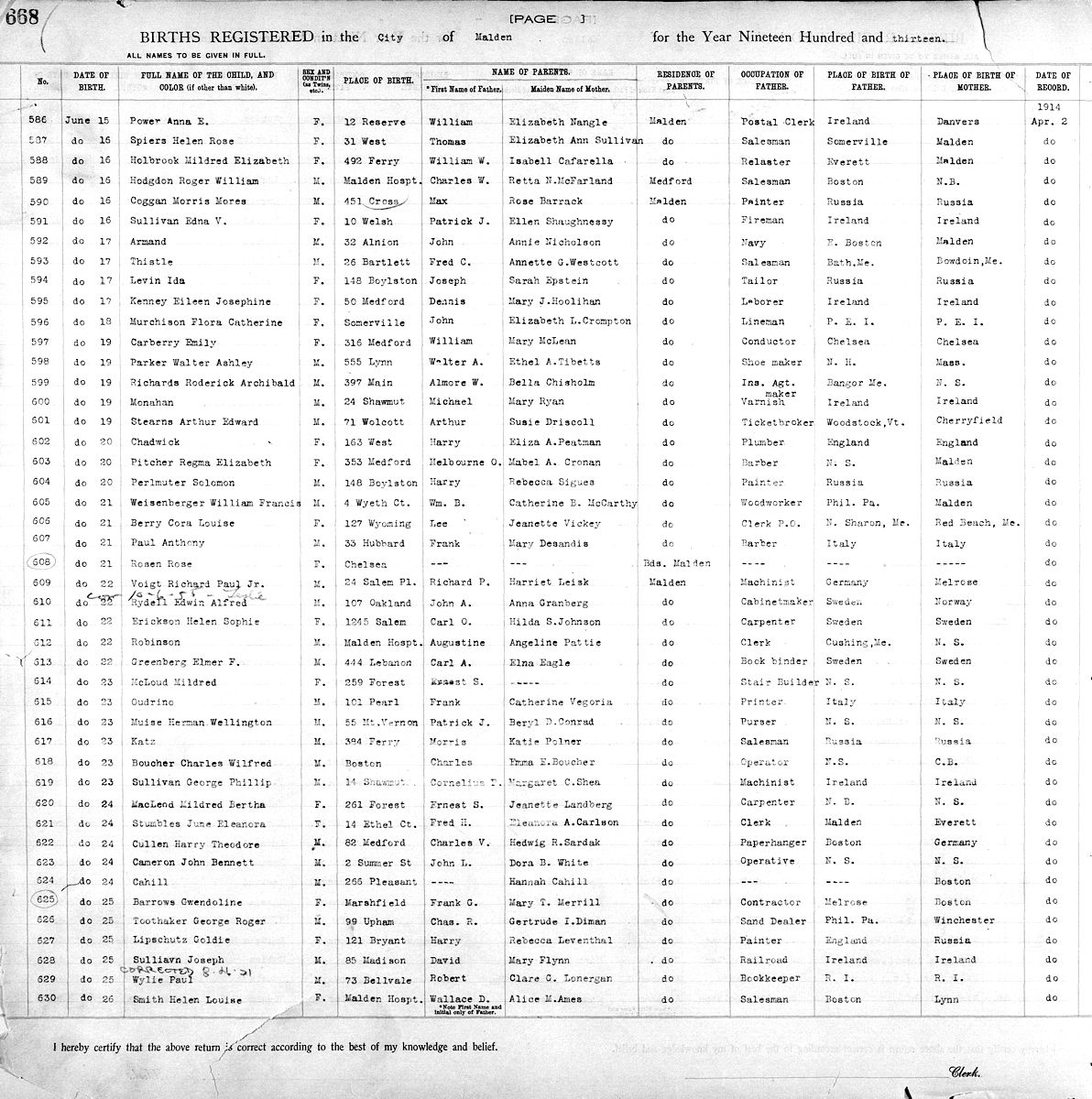Screen dimensions: 1092x1099
Task: Select the occupation "Fireman"
Action: (x=762, y=221)
